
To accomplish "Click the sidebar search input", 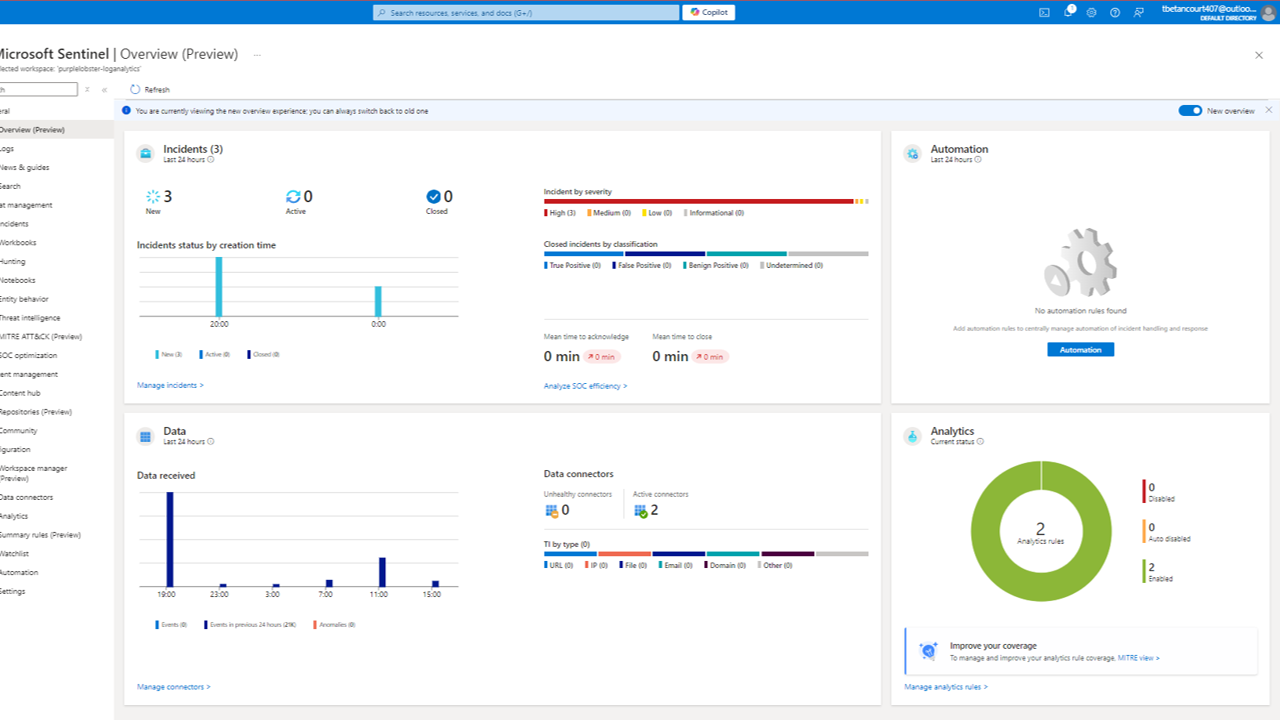I will [x=38, y=89].
